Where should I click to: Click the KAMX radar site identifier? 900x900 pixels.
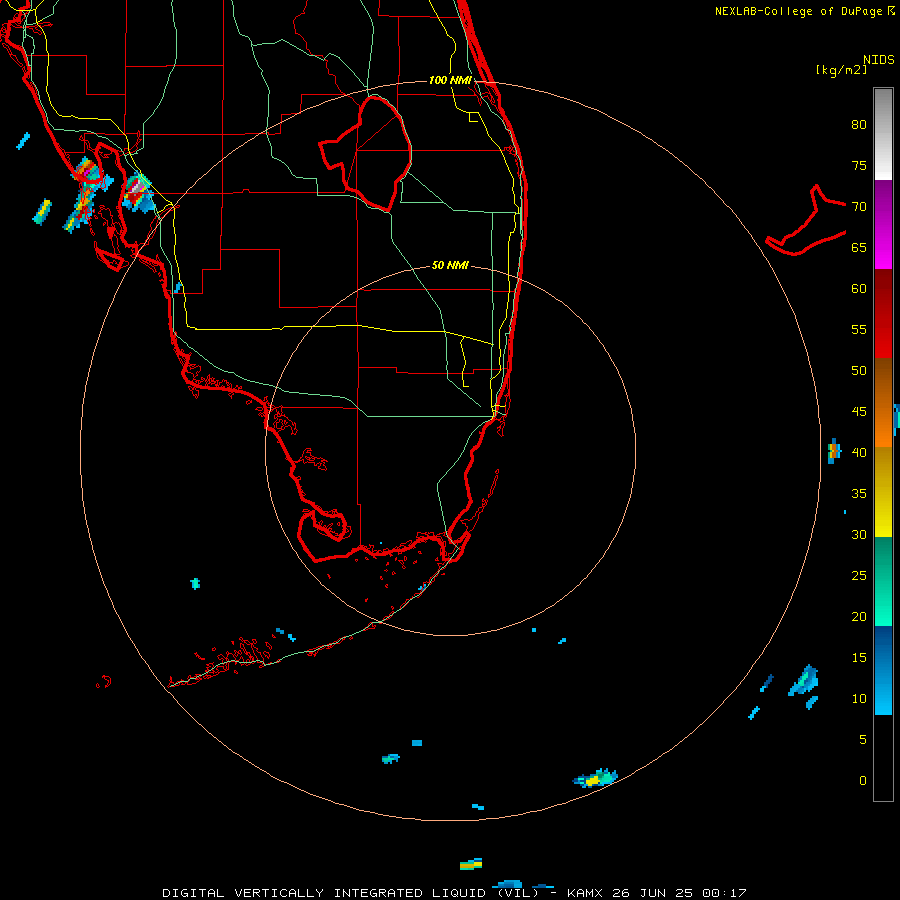pyautogui.click(x=586, y=893)
